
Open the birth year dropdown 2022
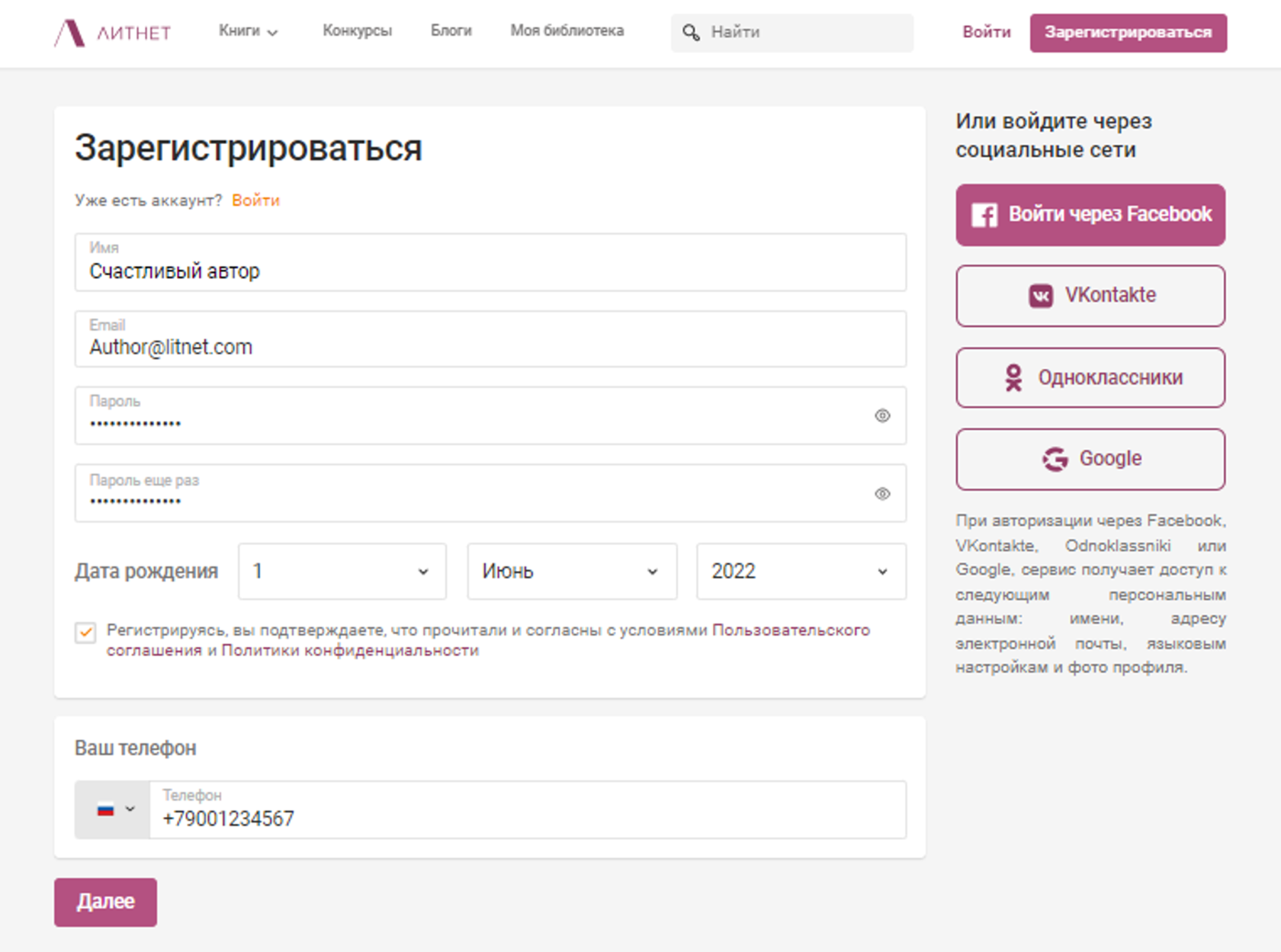click(801, 572)
